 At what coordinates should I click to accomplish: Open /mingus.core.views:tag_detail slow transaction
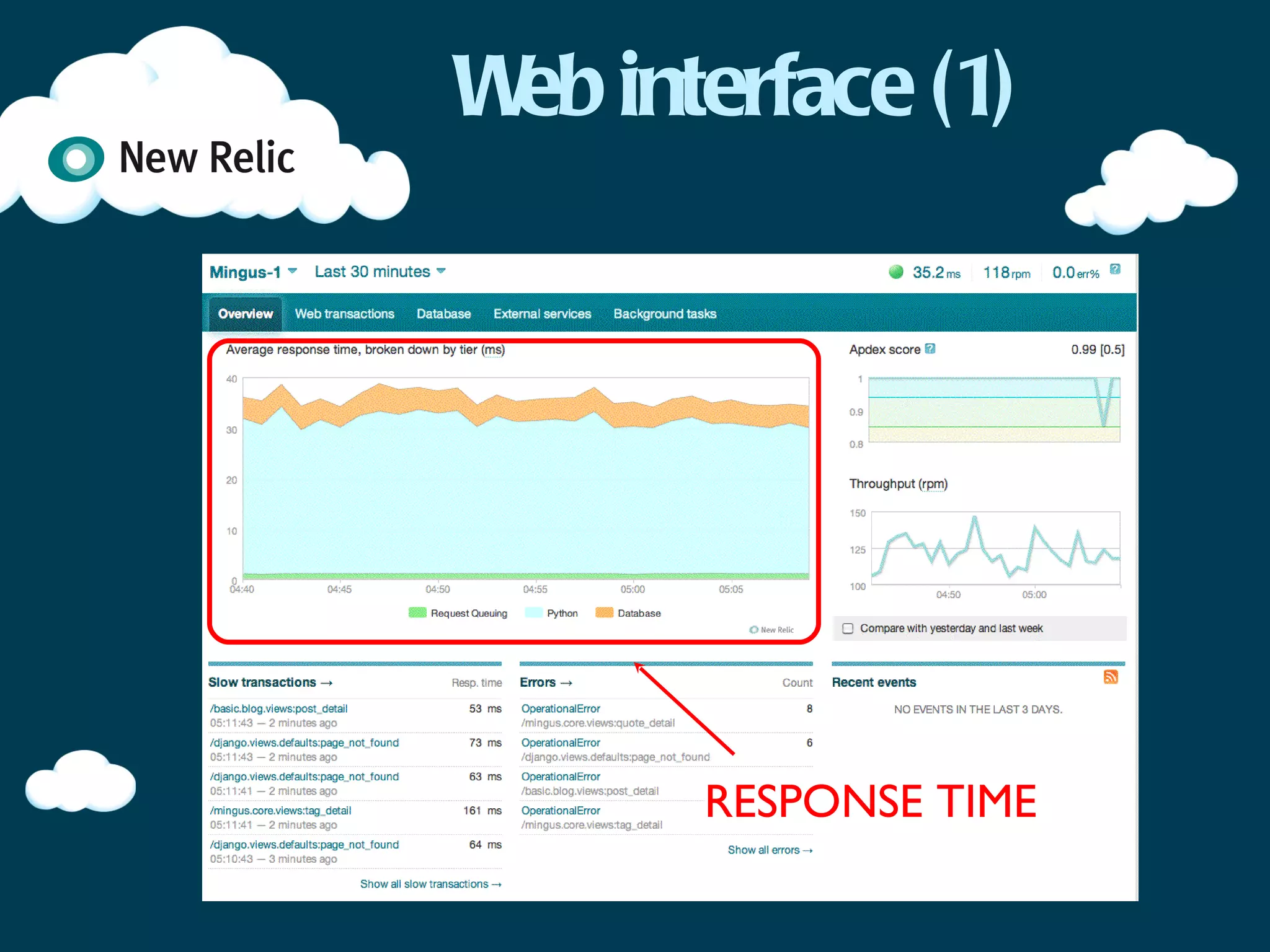[280, 811]
